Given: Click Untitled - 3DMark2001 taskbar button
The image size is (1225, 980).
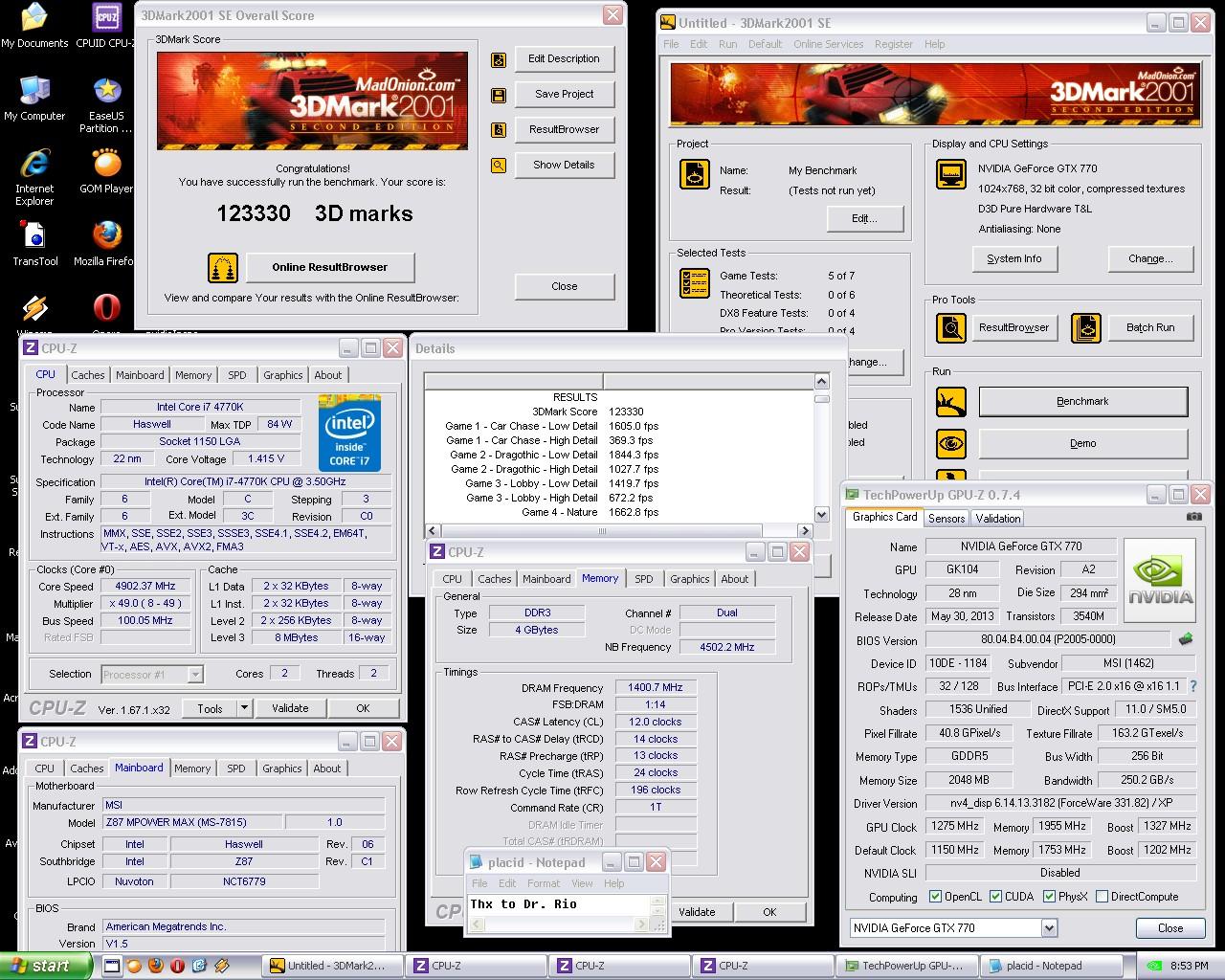Looking at the screenshot, I should 334,966.
